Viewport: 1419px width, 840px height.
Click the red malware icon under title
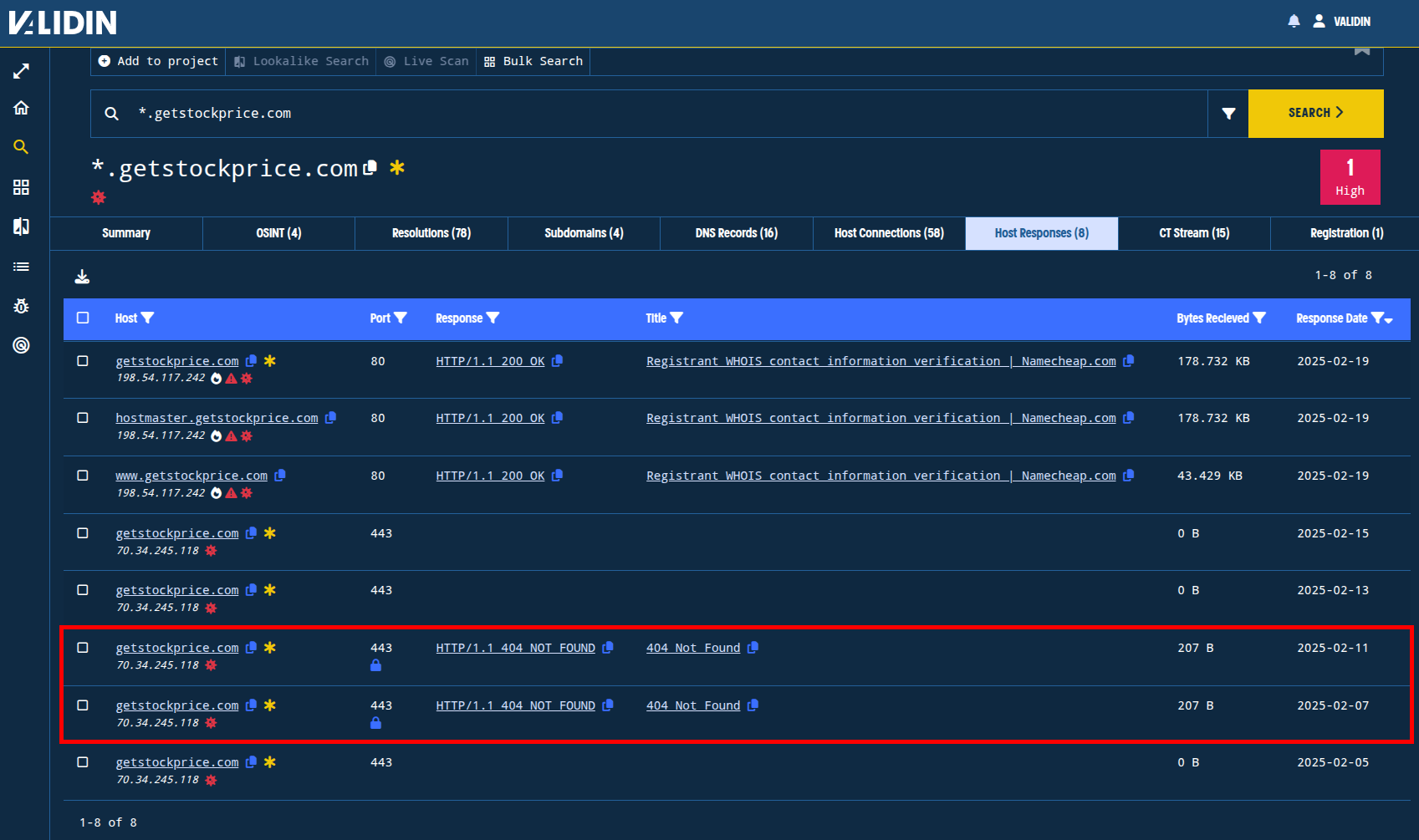tap(99, 197)
